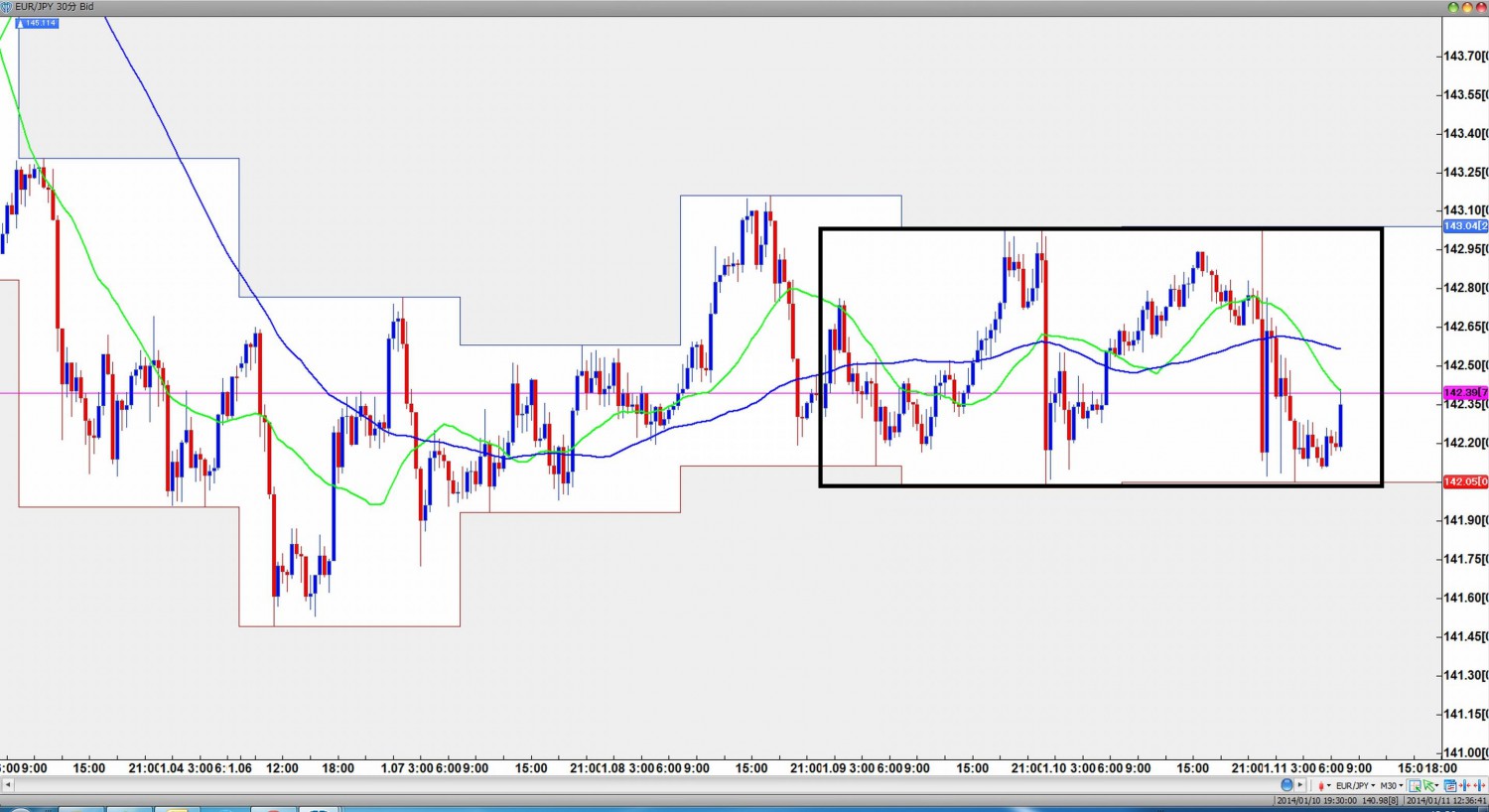Click the red close button top right

[1481, 7]
